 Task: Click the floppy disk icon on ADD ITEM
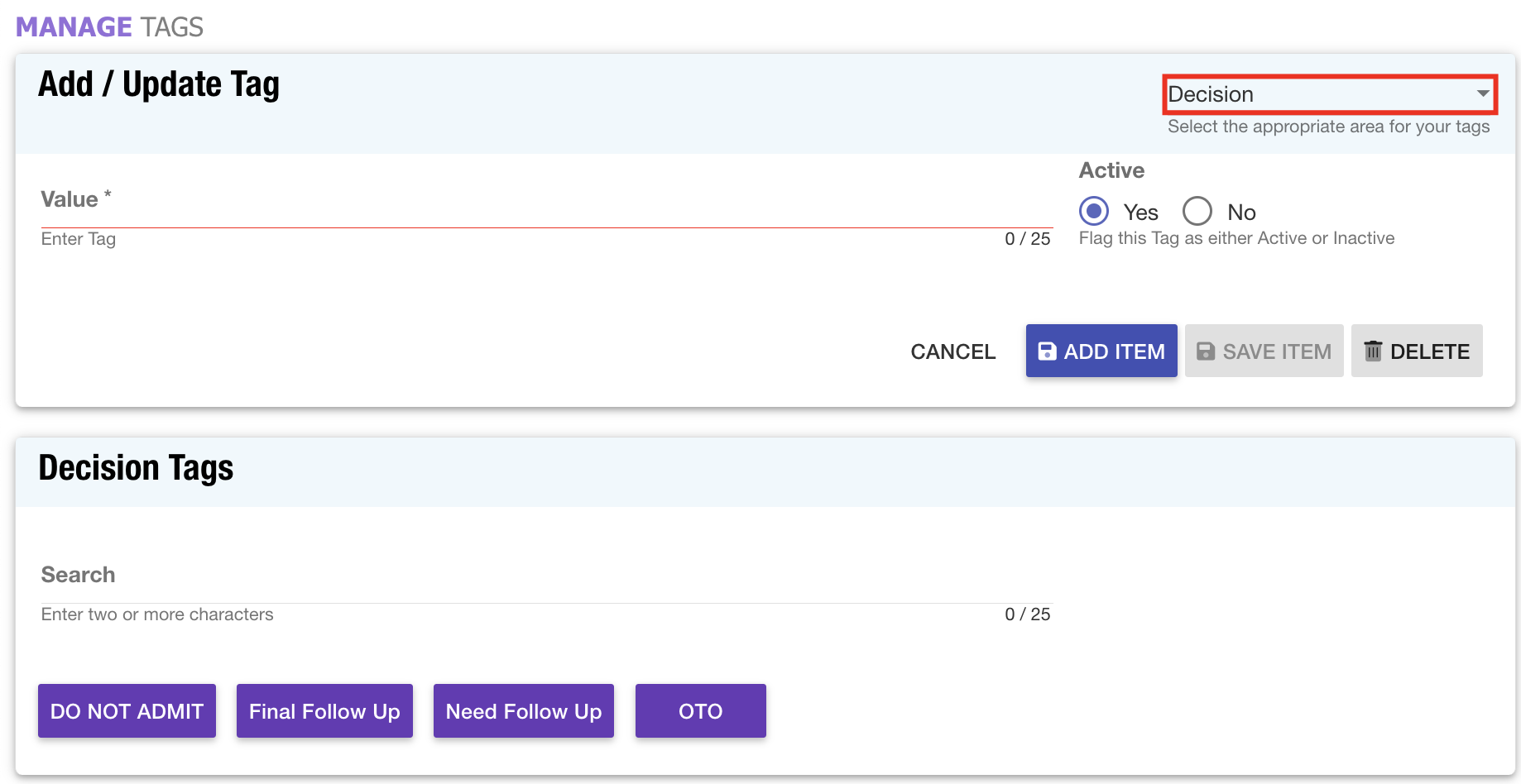click(1047, 351)
